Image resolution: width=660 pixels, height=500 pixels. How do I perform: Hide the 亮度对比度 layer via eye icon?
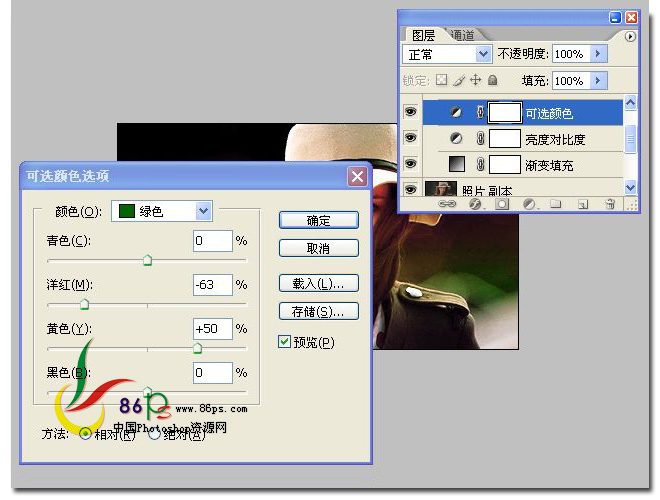pyautogui.click(x=410, y=138)
